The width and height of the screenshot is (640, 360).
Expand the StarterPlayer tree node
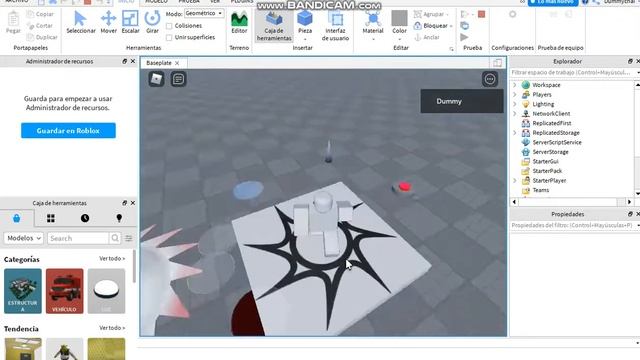(515, 180)
